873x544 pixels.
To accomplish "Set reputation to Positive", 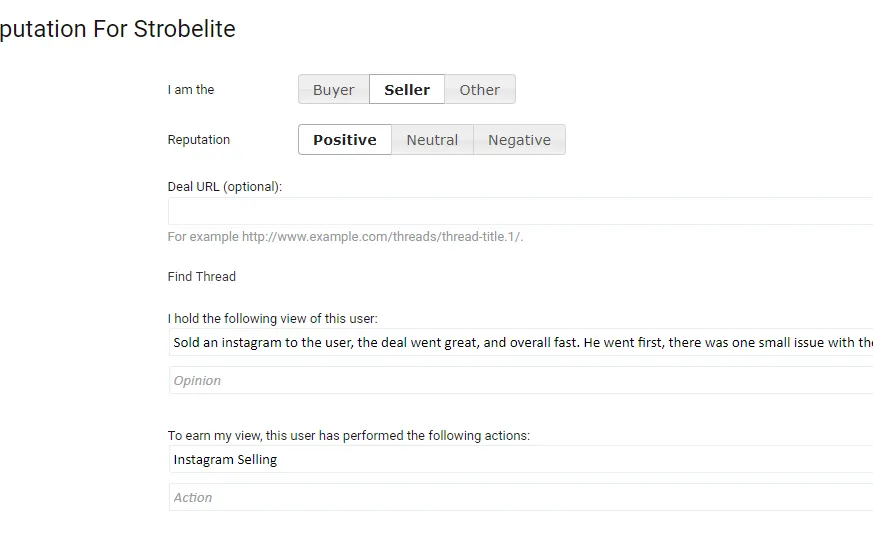I will click(x=344, y=140).
